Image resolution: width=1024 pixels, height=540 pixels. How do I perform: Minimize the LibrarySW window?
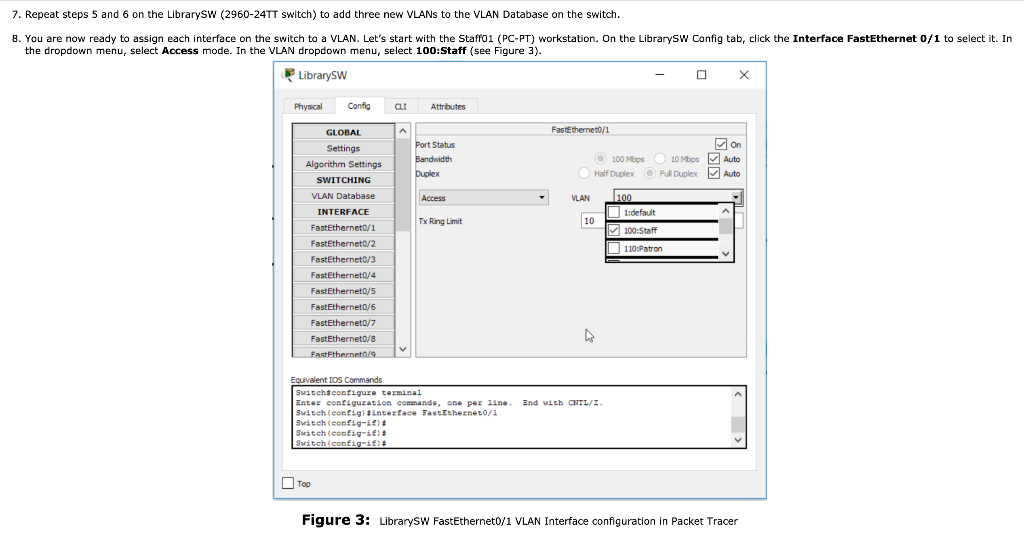pyautogui.click(x=660, y=74)
